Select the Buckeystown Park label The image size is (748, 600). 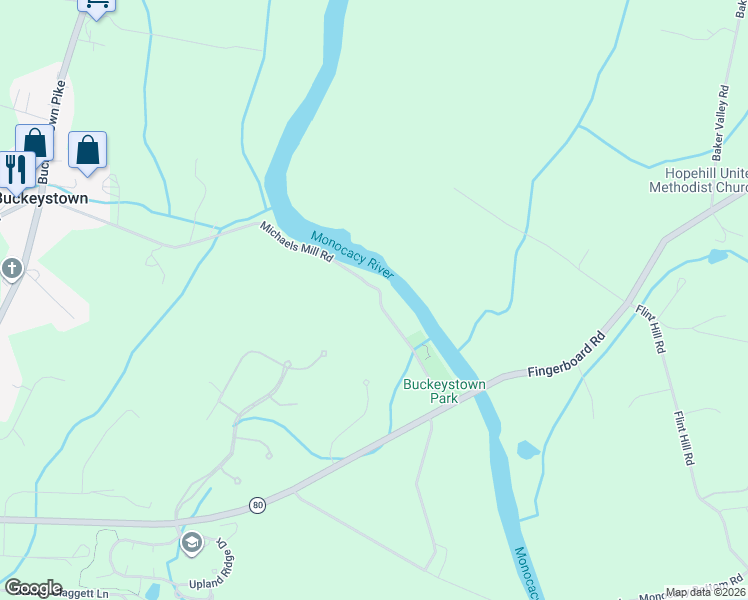point(444,391)
